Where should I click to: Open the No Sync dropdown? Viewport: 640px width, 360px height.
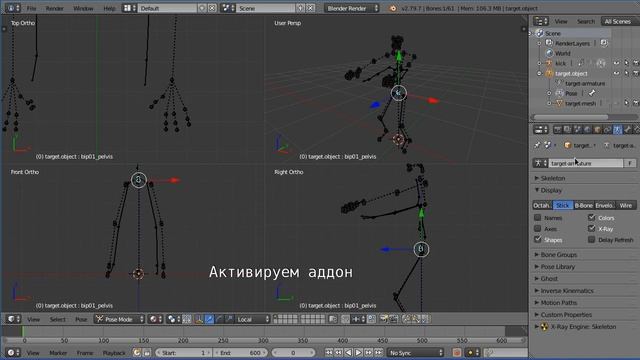416,353
